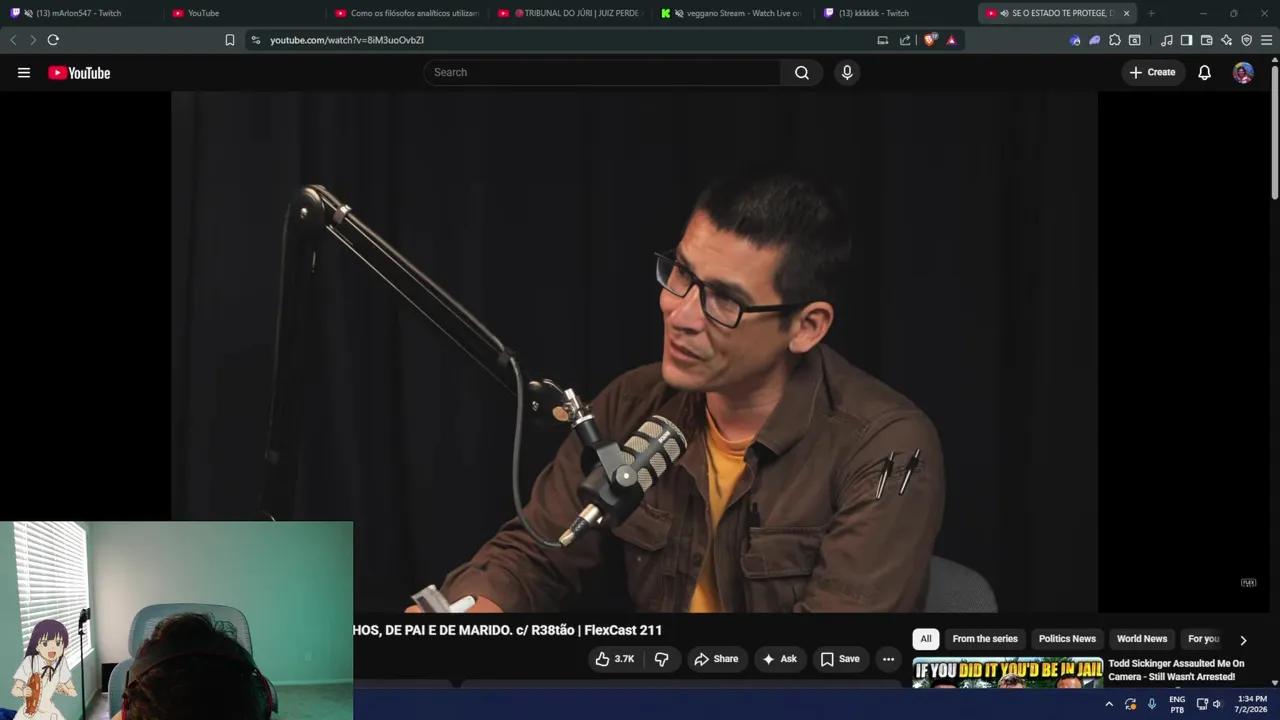Open the clock showing 1:34 PM
The height and width of the screenshot is (720, 1280).
tap(1251, 704)
